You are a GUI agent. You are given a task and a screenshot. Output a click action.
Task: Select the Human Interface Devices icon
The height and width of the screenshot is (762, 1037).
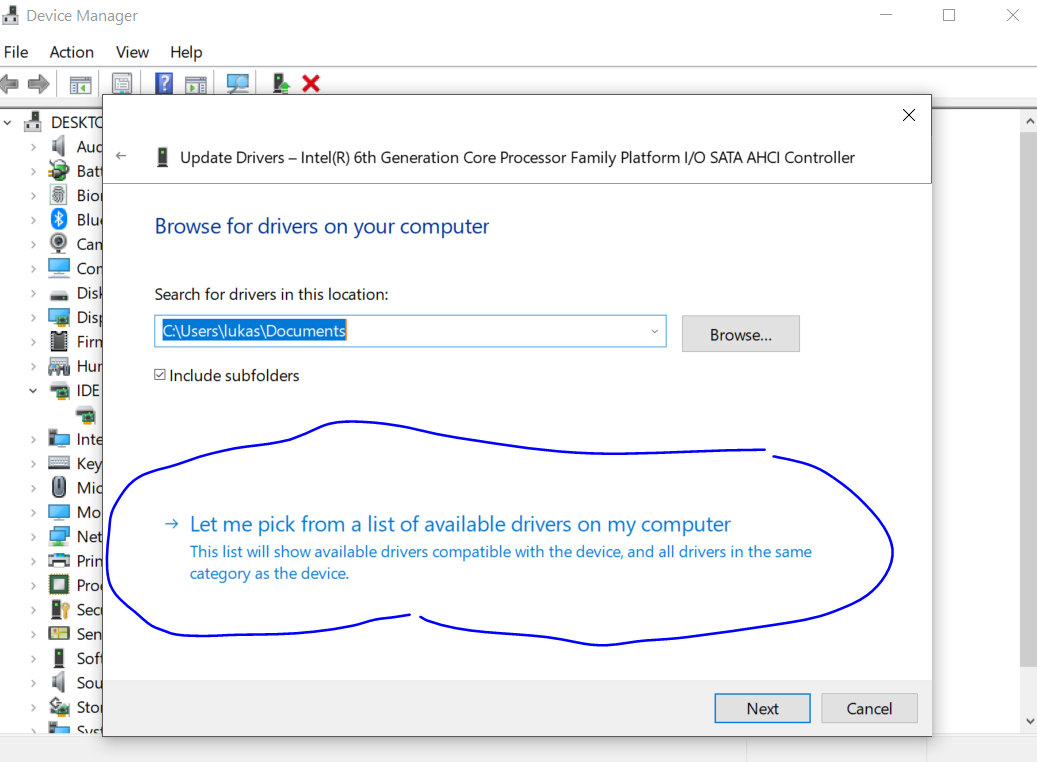pyautogui.click(x=59, y=366)
